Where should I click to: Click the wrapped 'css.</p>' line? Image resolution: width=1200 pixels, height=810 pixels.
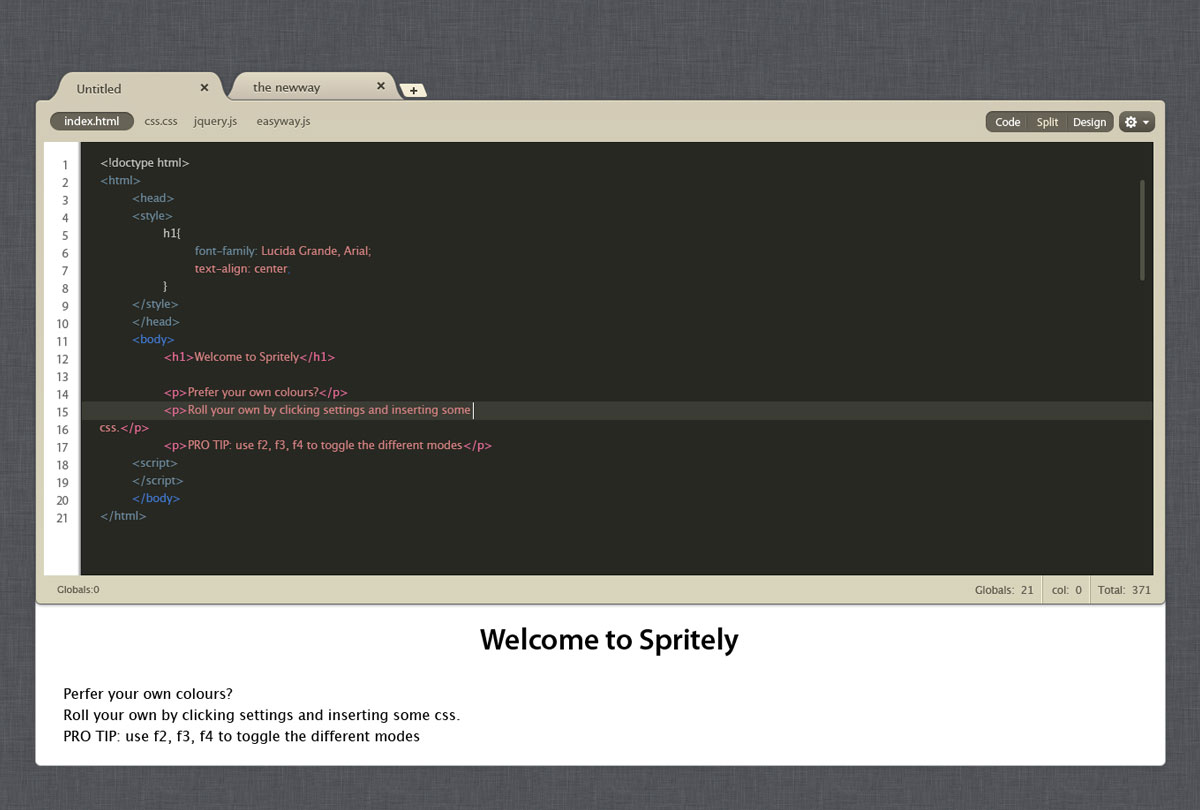click(x=125, y=428)
